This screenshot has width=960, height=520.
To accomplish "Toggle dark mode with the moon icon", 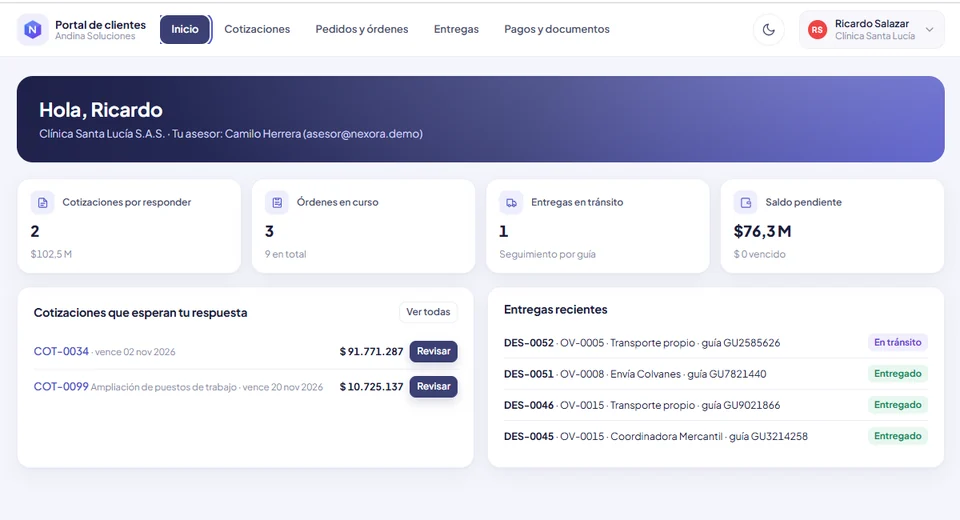I will [768, 29].
